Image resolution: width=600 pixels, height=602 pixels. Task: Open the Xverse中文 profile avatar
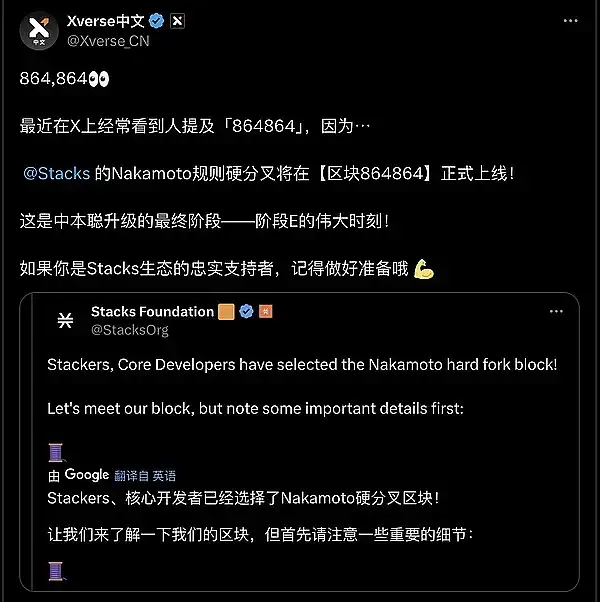click(39, 31)
